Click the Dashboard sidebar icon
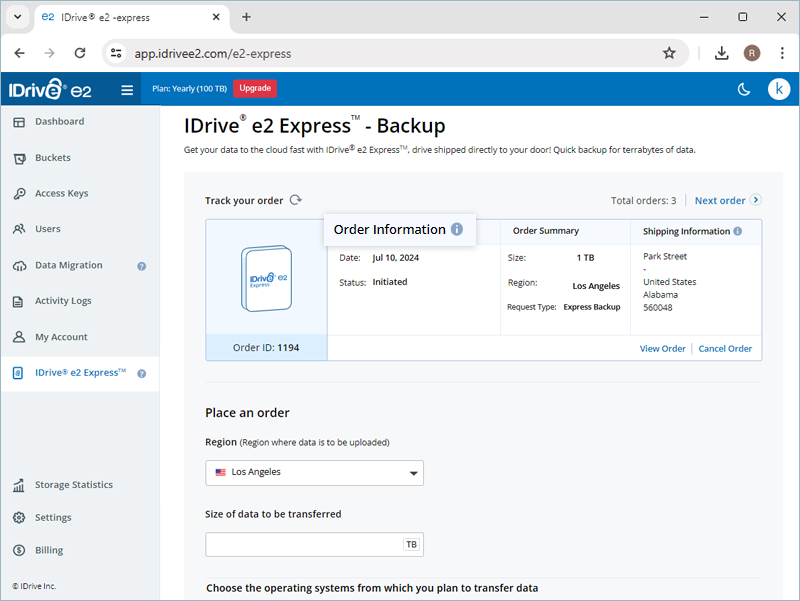800x601 pixels. (19, 122)
